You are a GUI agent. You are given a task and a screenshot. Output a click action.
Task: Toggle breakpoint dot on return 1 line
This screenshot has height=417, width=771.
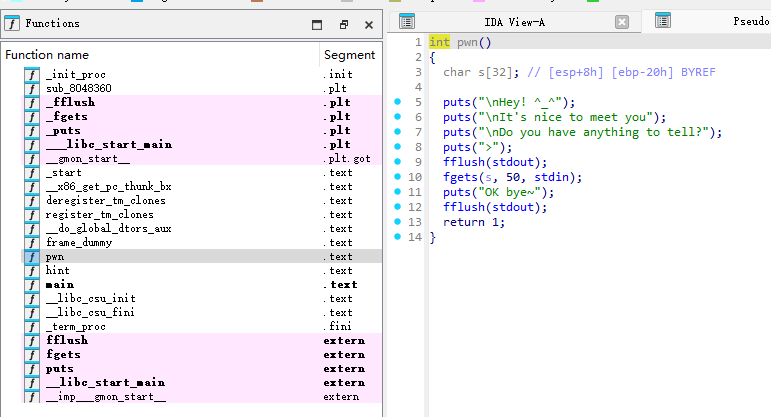[398, 222]
